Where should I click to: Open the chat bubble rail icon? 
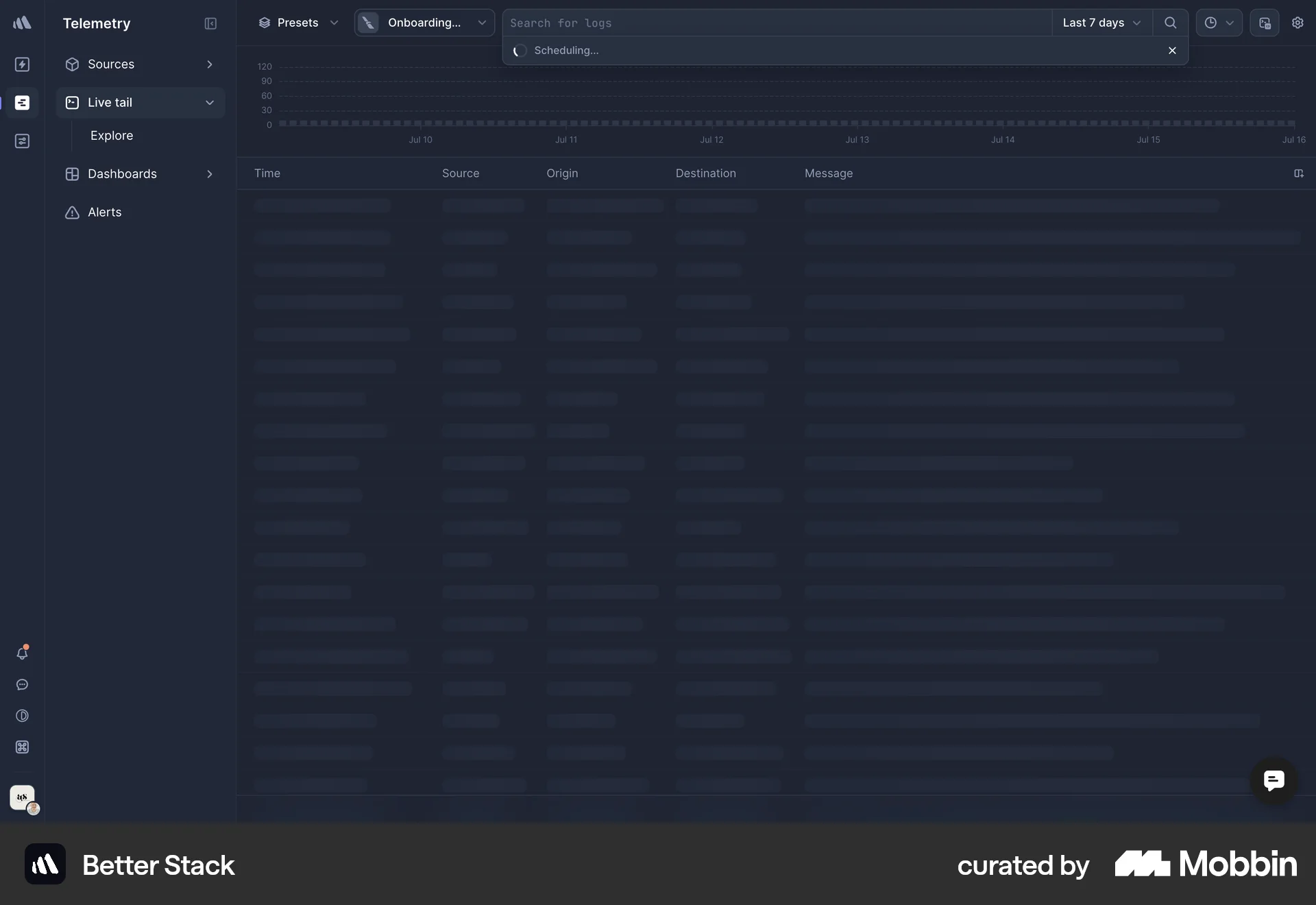[x=22, y=685]
